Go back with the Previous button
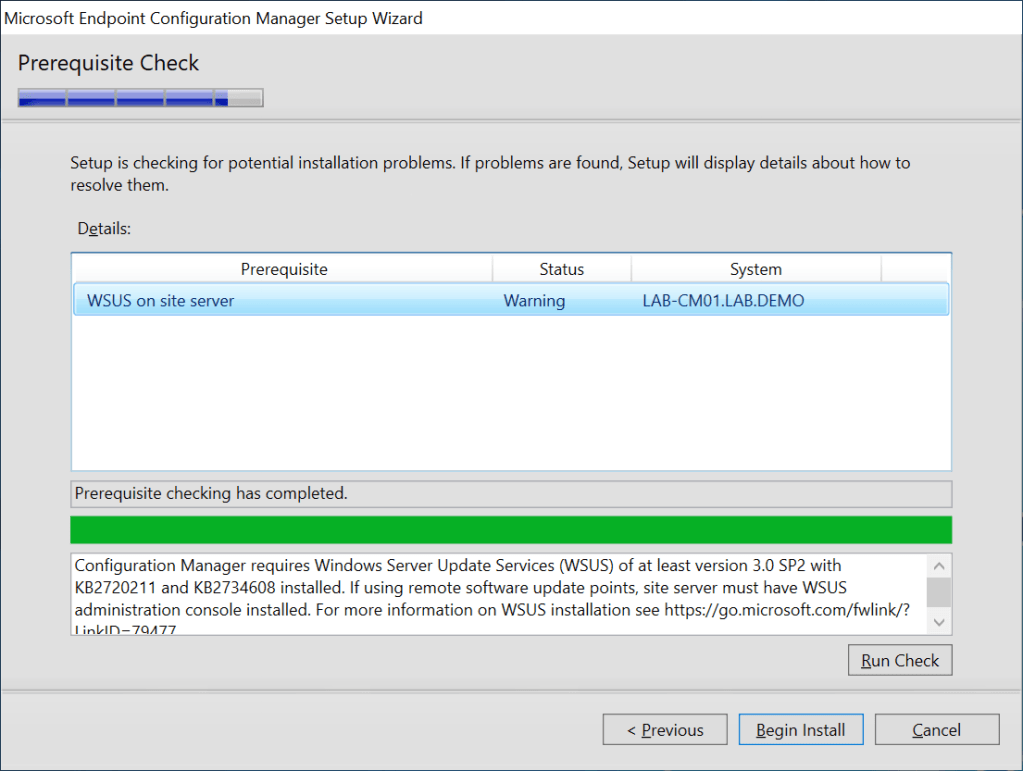 pyautogui.click(x=665, y=730)
